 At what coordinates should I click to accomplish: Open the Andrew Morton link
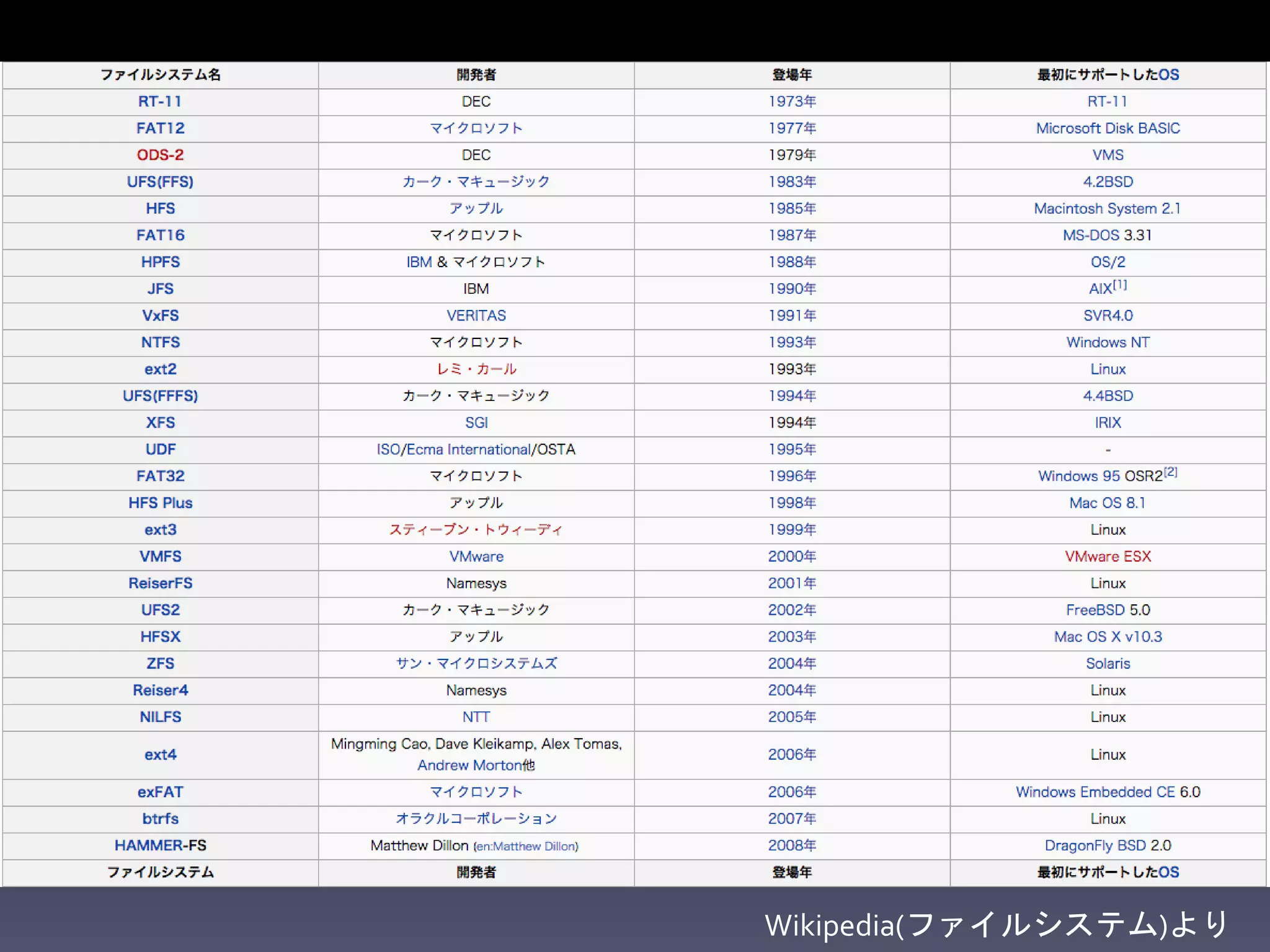[469, 765]
